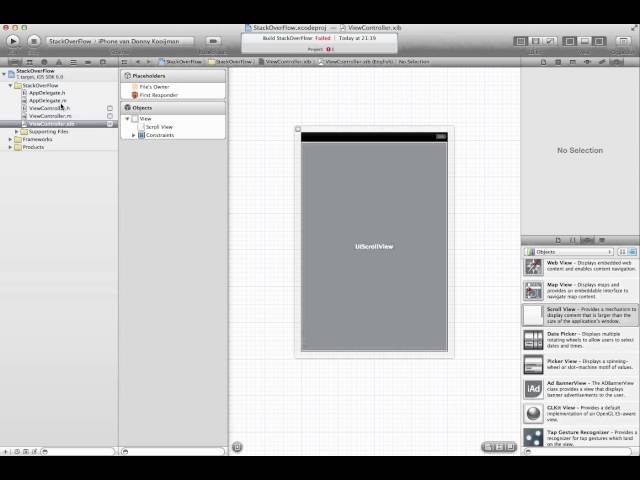Show the Issue navigator

coord(59,62)
